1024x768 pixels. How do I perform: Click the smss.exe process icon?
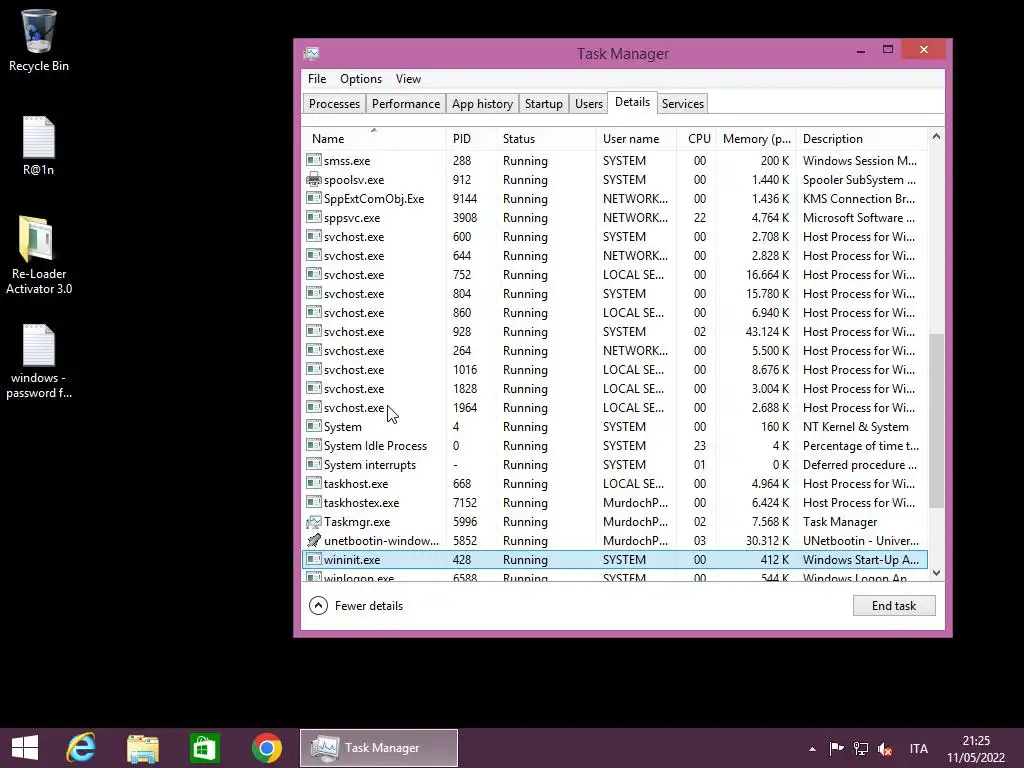[313, 161]
